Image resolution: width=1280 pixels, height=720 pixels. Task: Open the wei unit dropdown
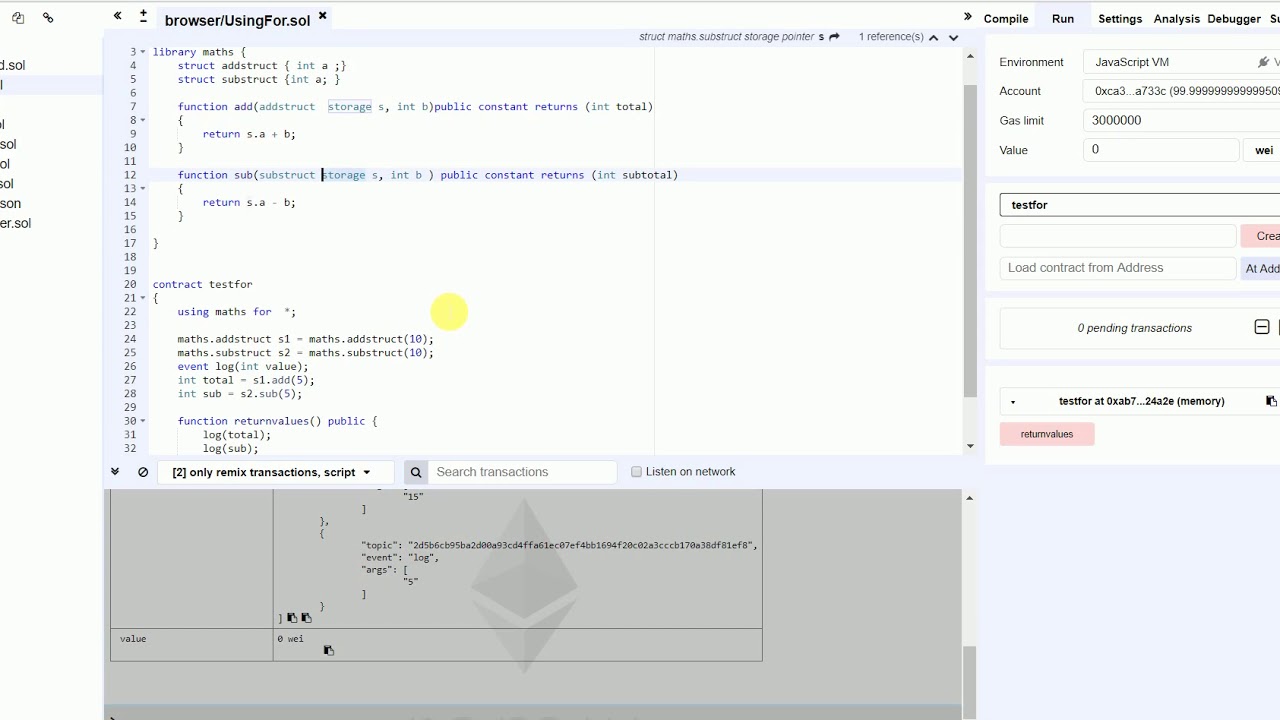[x=1263, y=150]
